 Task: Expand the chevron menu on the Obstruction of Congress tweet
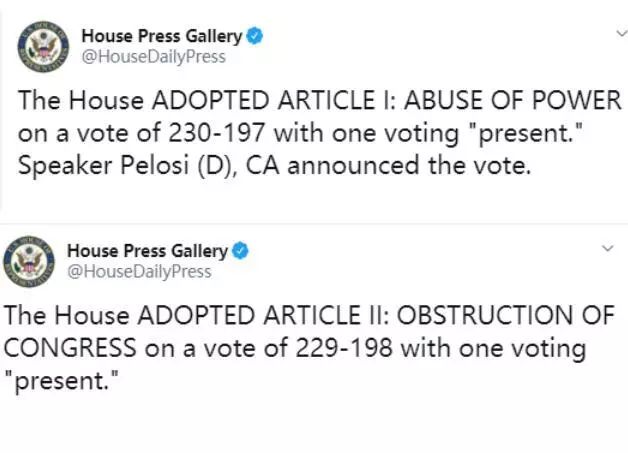click(x=608, y=248)
